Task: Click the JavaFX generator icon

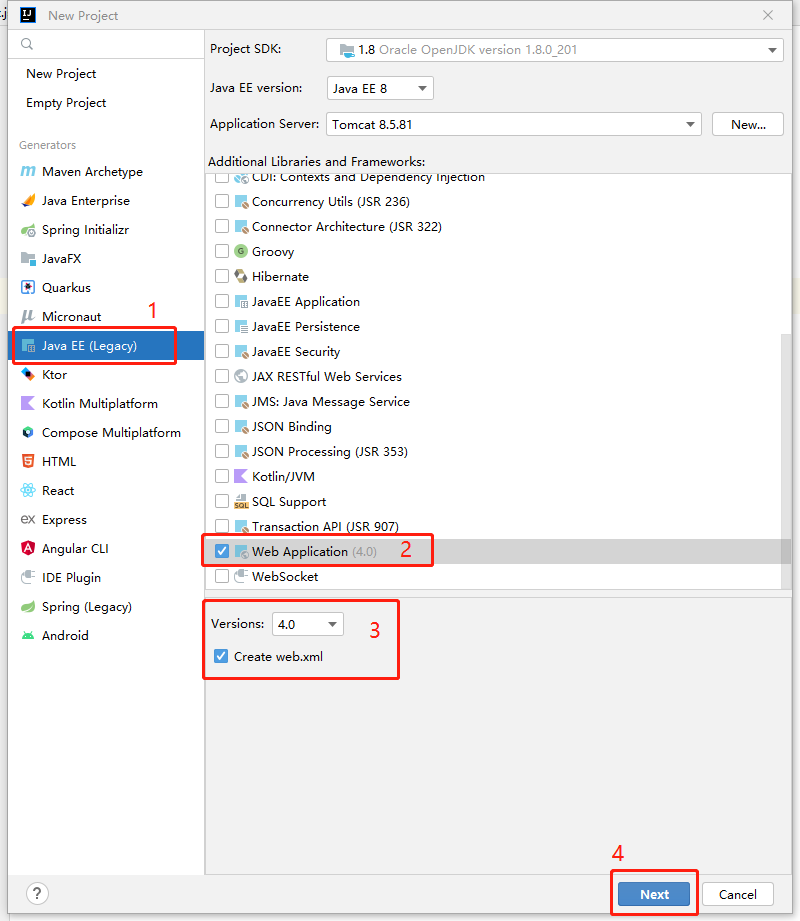Action: (28, 258)
